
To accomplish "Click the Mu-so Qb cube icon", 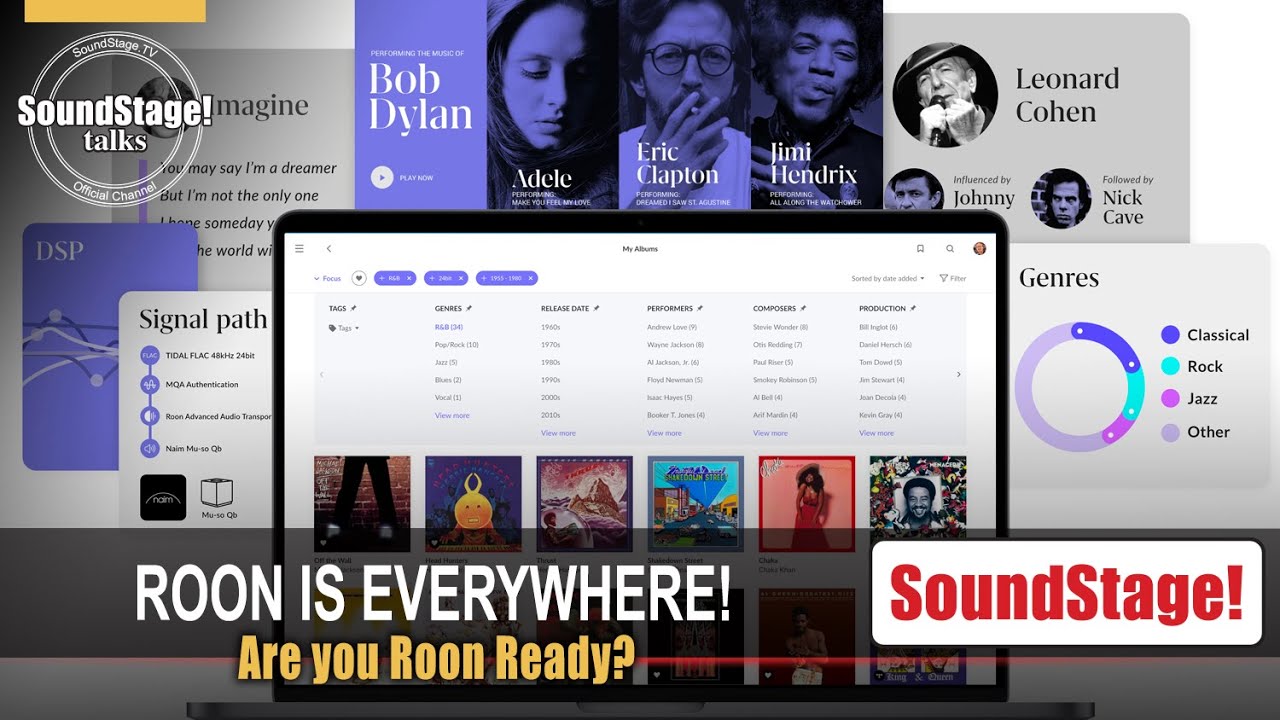I will coord(217,492).
